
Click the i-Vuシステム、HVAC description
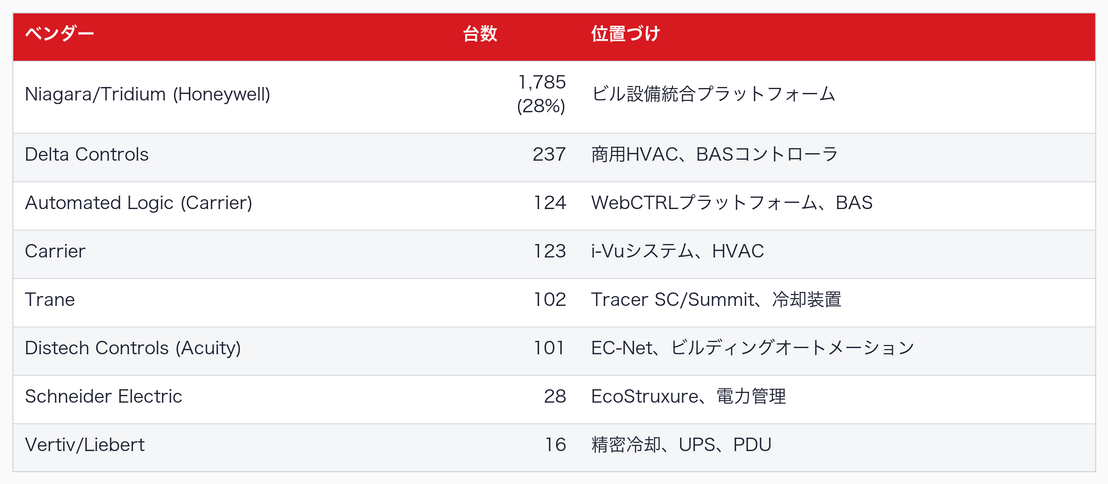pyautogui.click(x=678, y=252)
